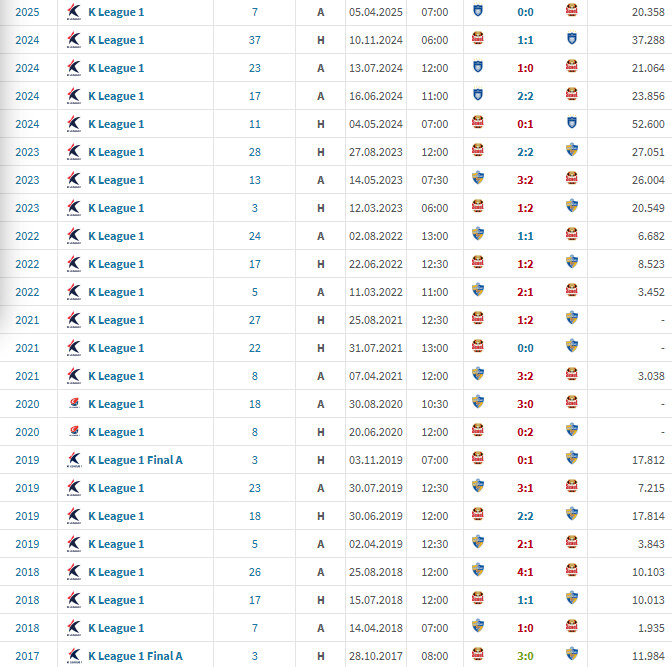
Task: Open matchday 37 link
Action: pyautogui.click(x=255, y=40)
